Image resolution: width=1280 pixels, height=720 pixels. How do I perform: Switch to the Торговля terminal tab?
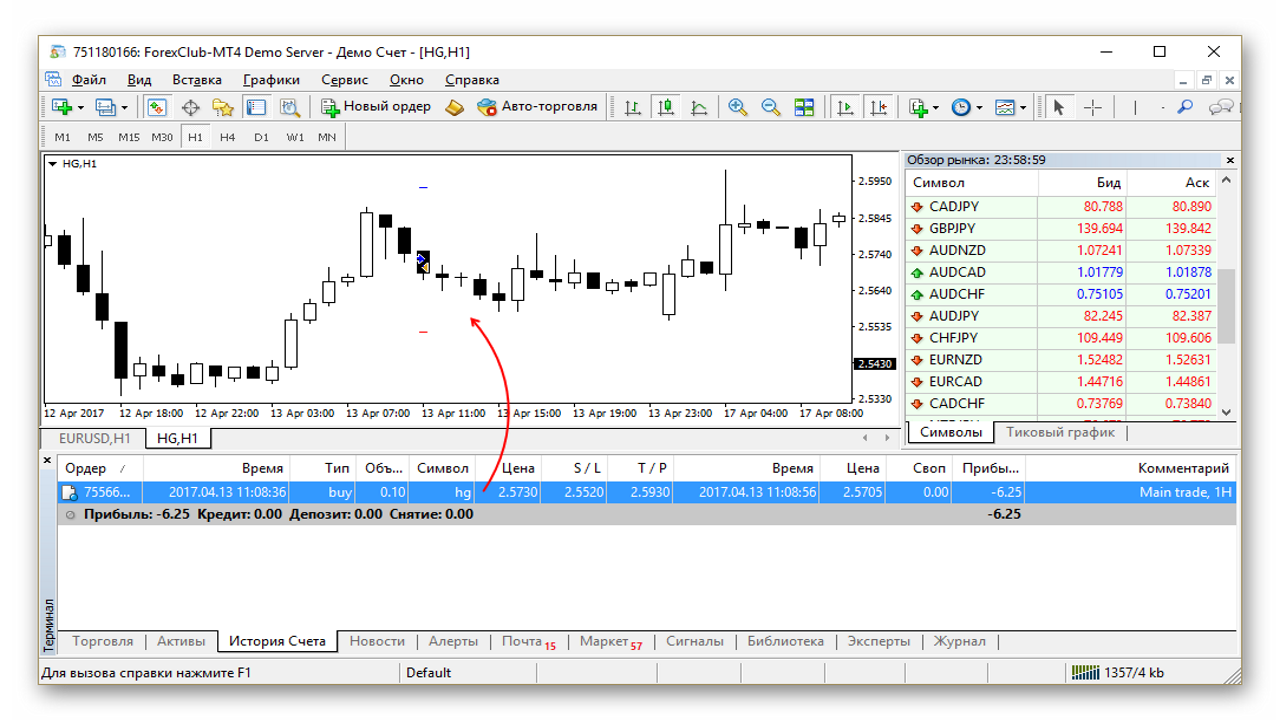point(103,641)
